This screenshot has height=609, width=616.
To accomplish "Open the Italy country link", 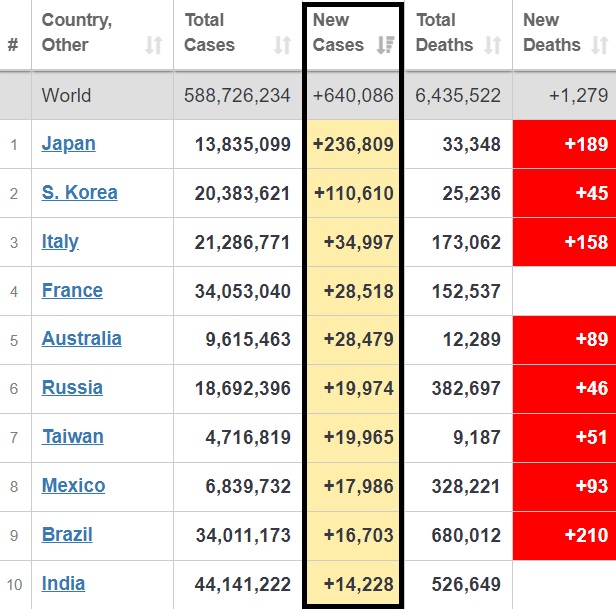I will (x=60, y=242).
